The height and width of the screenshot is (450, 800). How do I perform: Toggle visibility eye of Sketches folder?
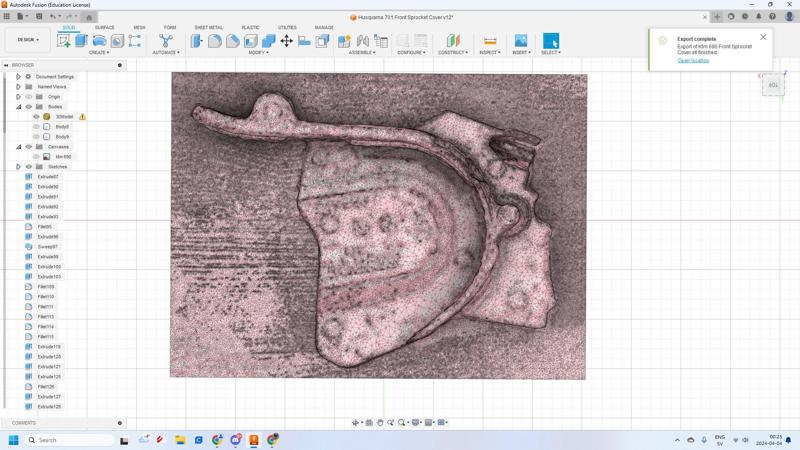coord(29,167)
